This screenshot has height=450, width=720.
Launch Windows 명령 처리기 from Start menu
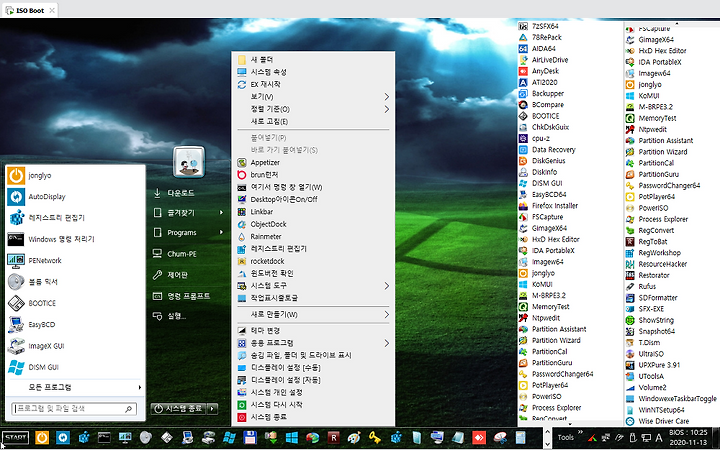click(75, 239)
